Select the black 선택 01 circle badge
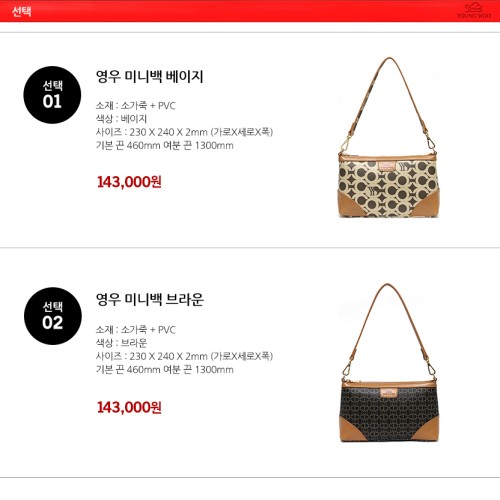Screen dimensions: 500x500 52,95
